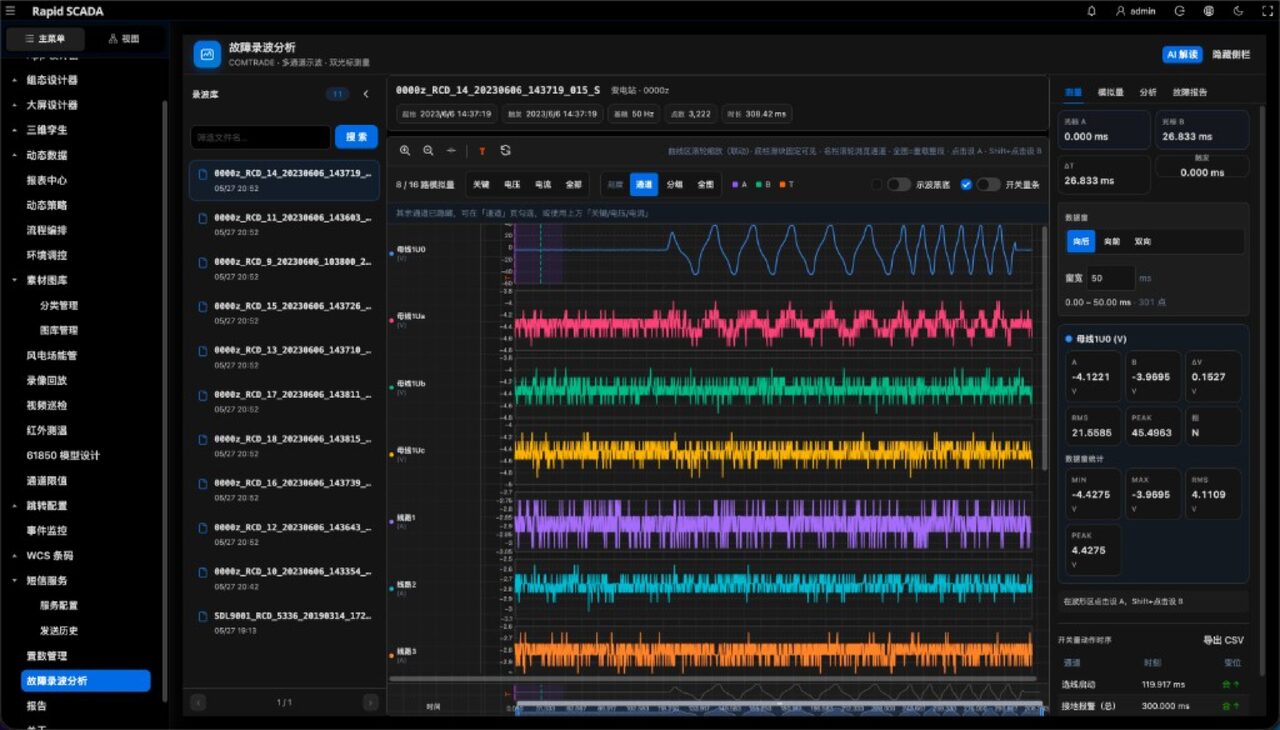The height and width of the screenshot is (730, 1280).
Task: Toggle the 示波黑底 switch
Action: tap(899, 184)
